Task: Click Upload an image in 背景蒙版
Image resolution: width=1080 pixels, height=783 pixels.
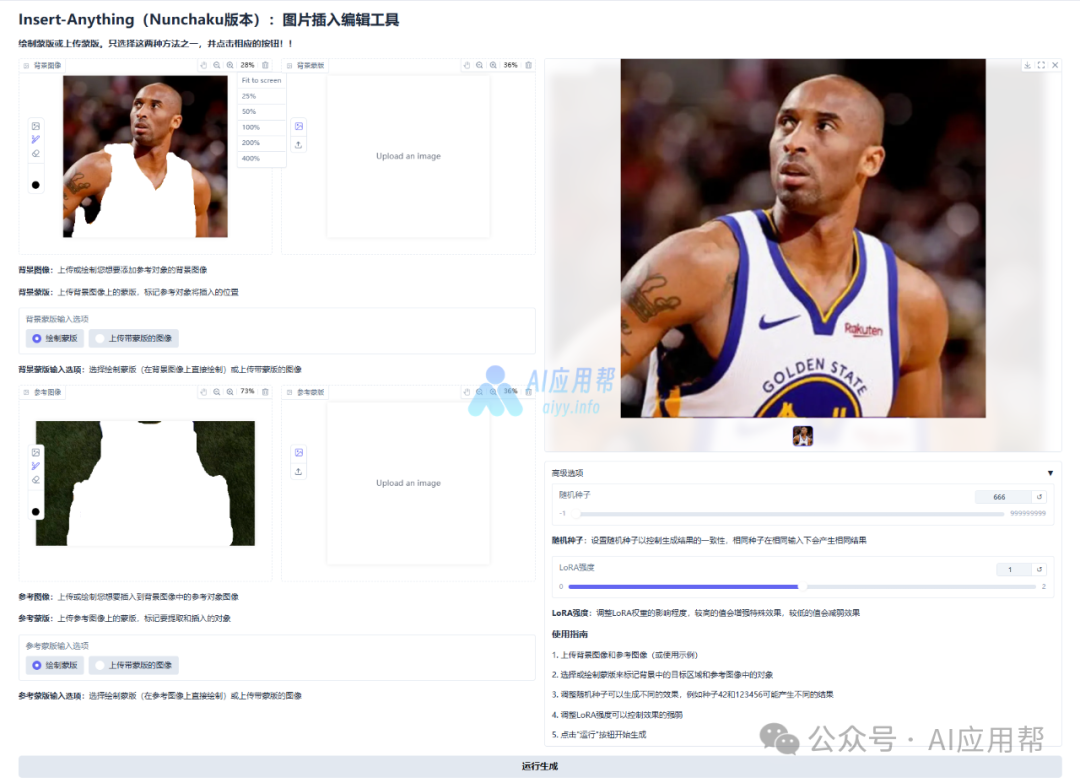Action: pyautogui.click(x=408, y=156)
